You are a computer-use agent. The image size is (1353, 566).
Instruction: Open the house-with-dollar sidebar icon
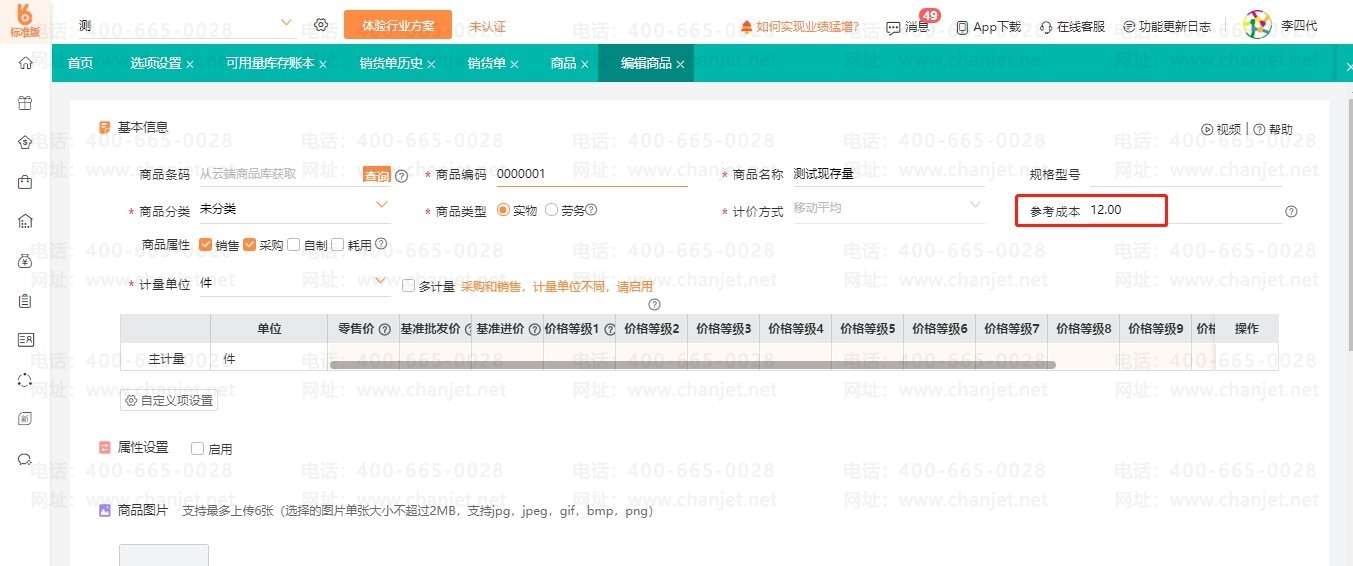coord(25,142)
